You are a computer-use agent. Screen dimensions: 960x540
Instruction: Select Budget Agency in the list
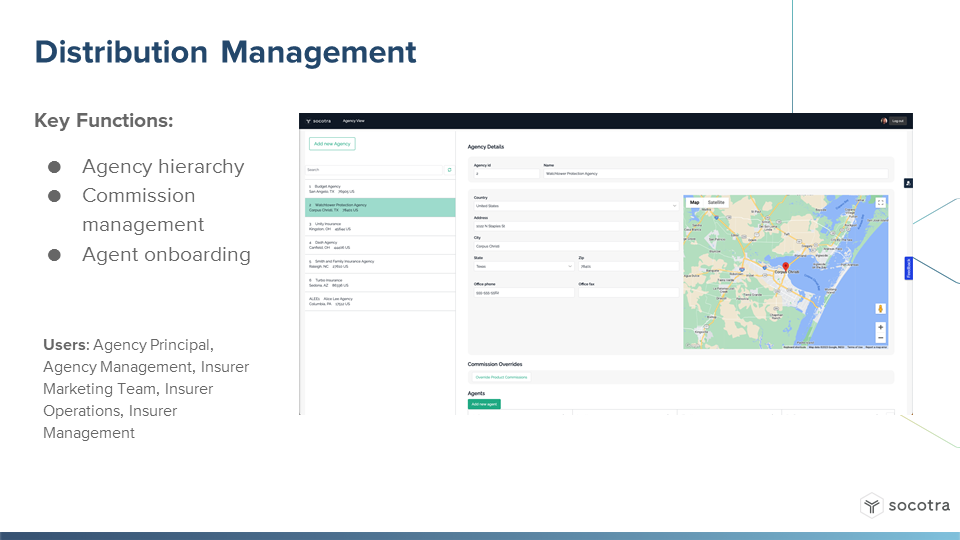click(x=380, y=189)
